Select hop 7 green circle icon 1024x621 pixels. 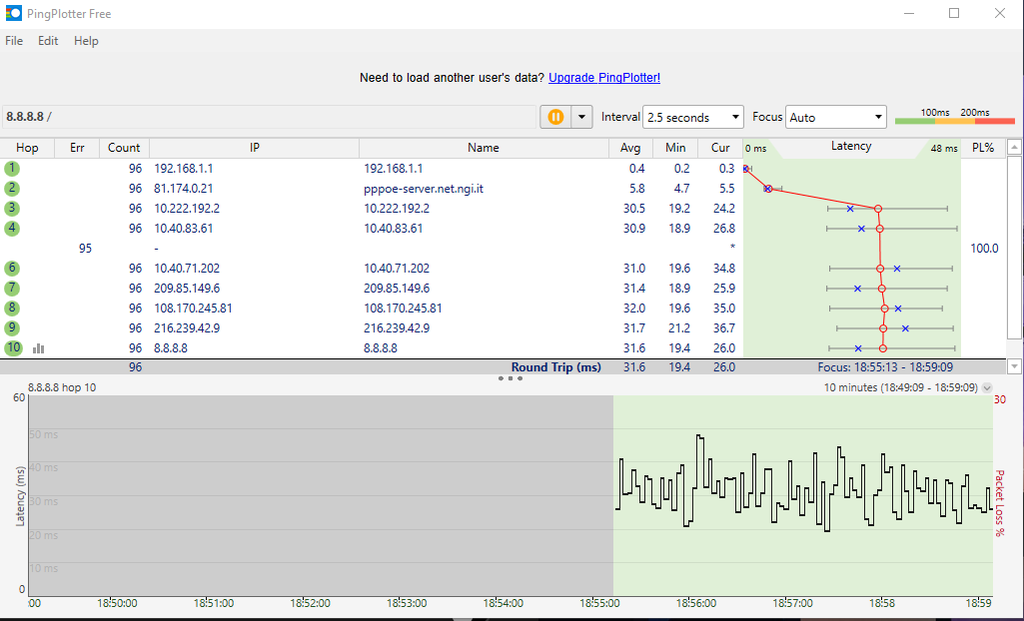click(x=12, y=288)
